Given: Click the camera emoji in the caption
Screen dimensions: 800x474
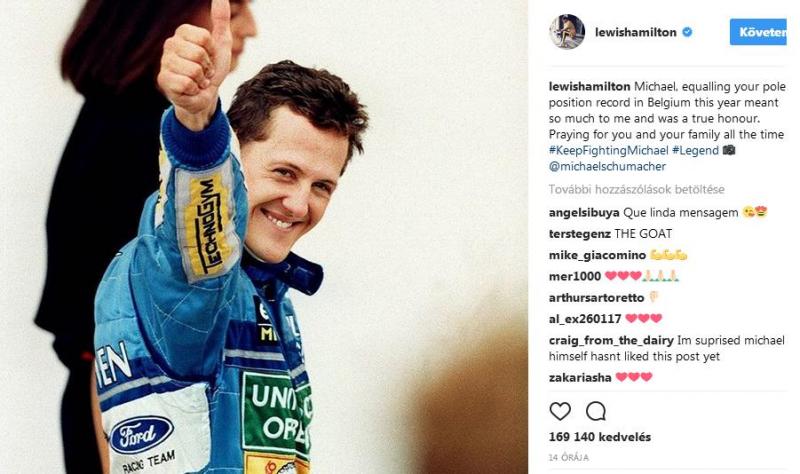Looking at the screenshot, I should 729,150.
